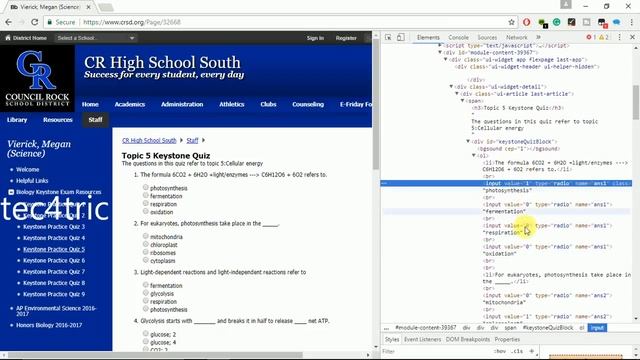Choose chloroplast radio button
The image size is (640, 360).
point(146,244)
